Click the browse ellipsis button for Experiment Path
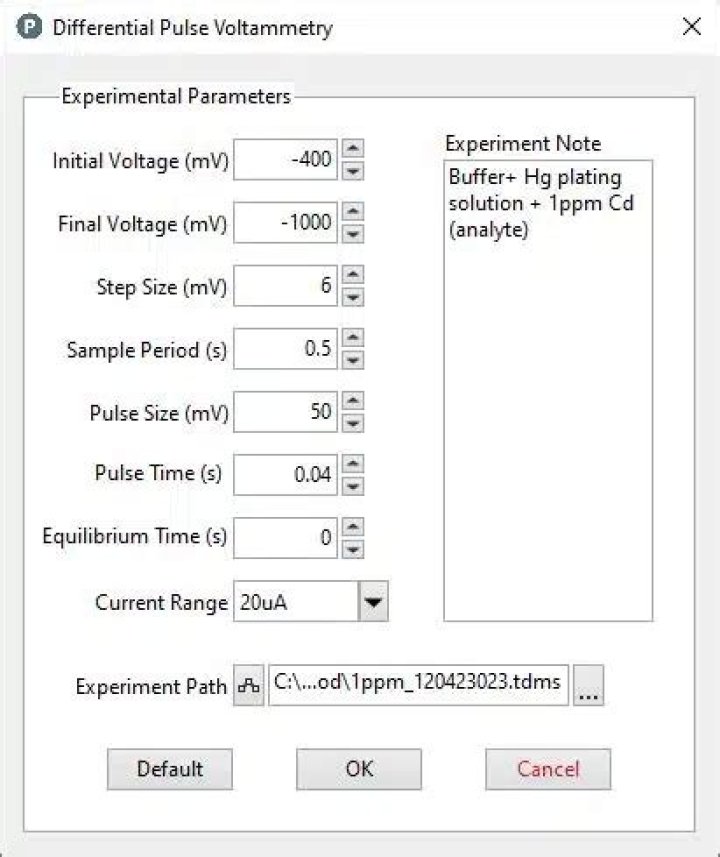This screenshot has width=720, height=857. (589, 687)
